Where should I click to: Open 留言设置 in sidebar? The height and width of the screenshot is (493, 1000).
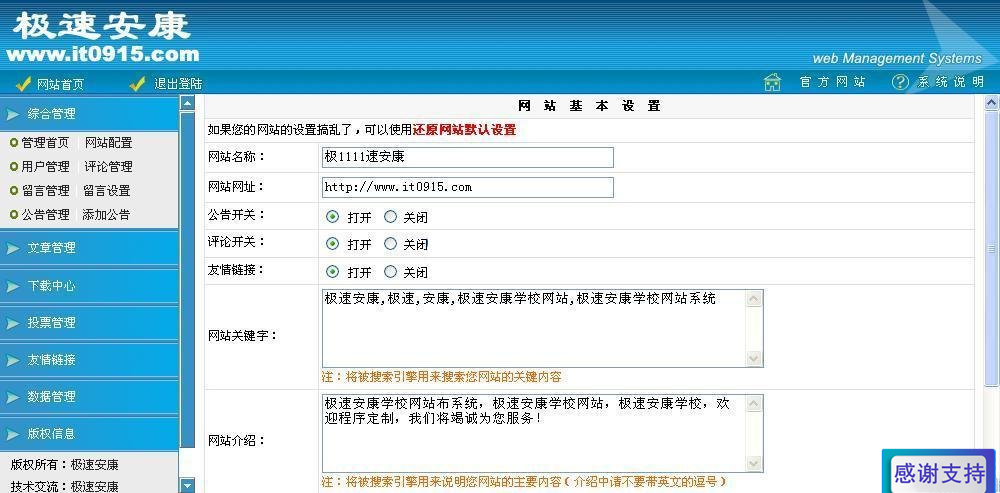[x=107, y=191]
